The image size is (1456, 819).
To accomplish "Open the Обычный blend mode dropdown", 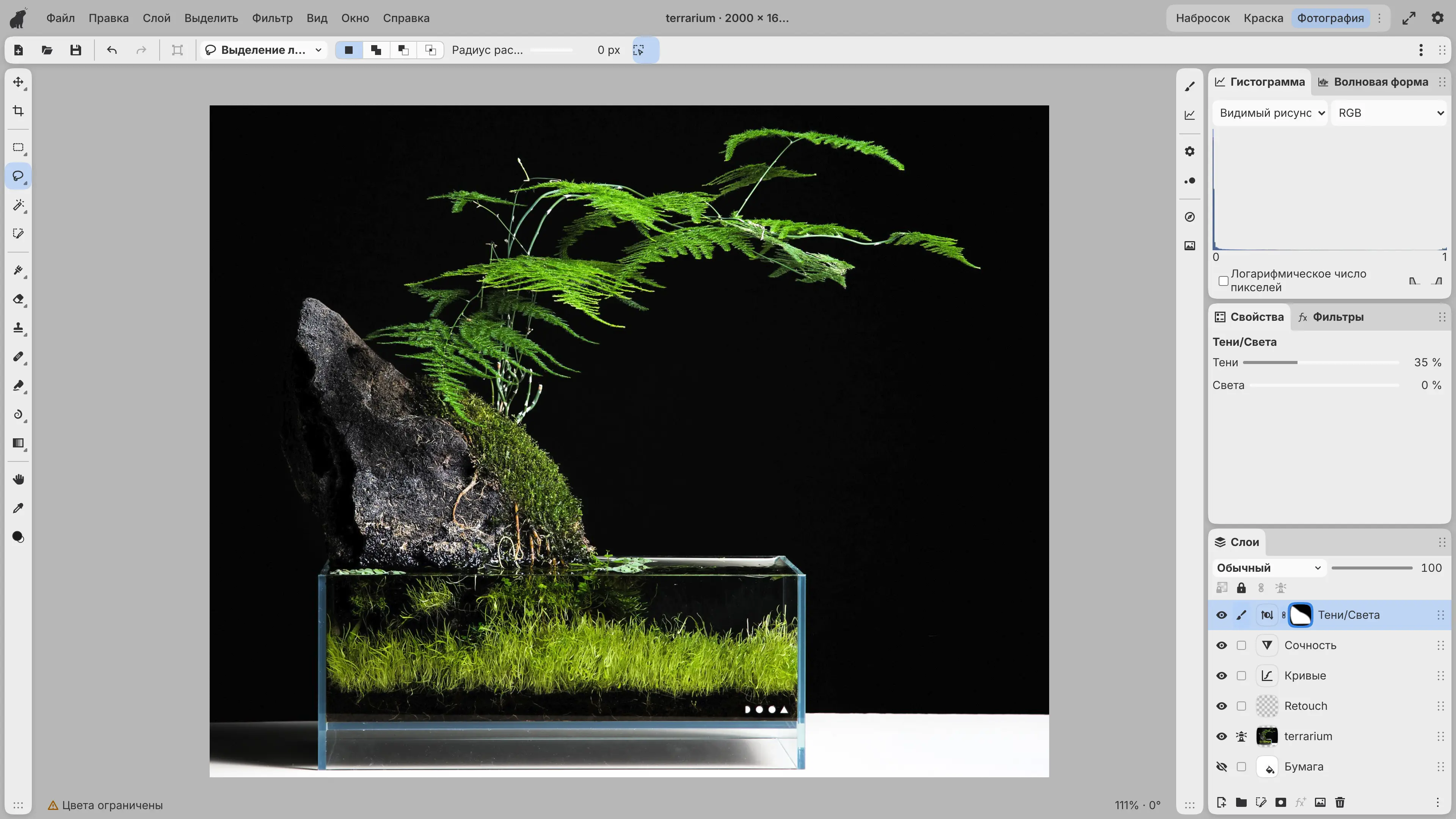I will pos(1268,568).
